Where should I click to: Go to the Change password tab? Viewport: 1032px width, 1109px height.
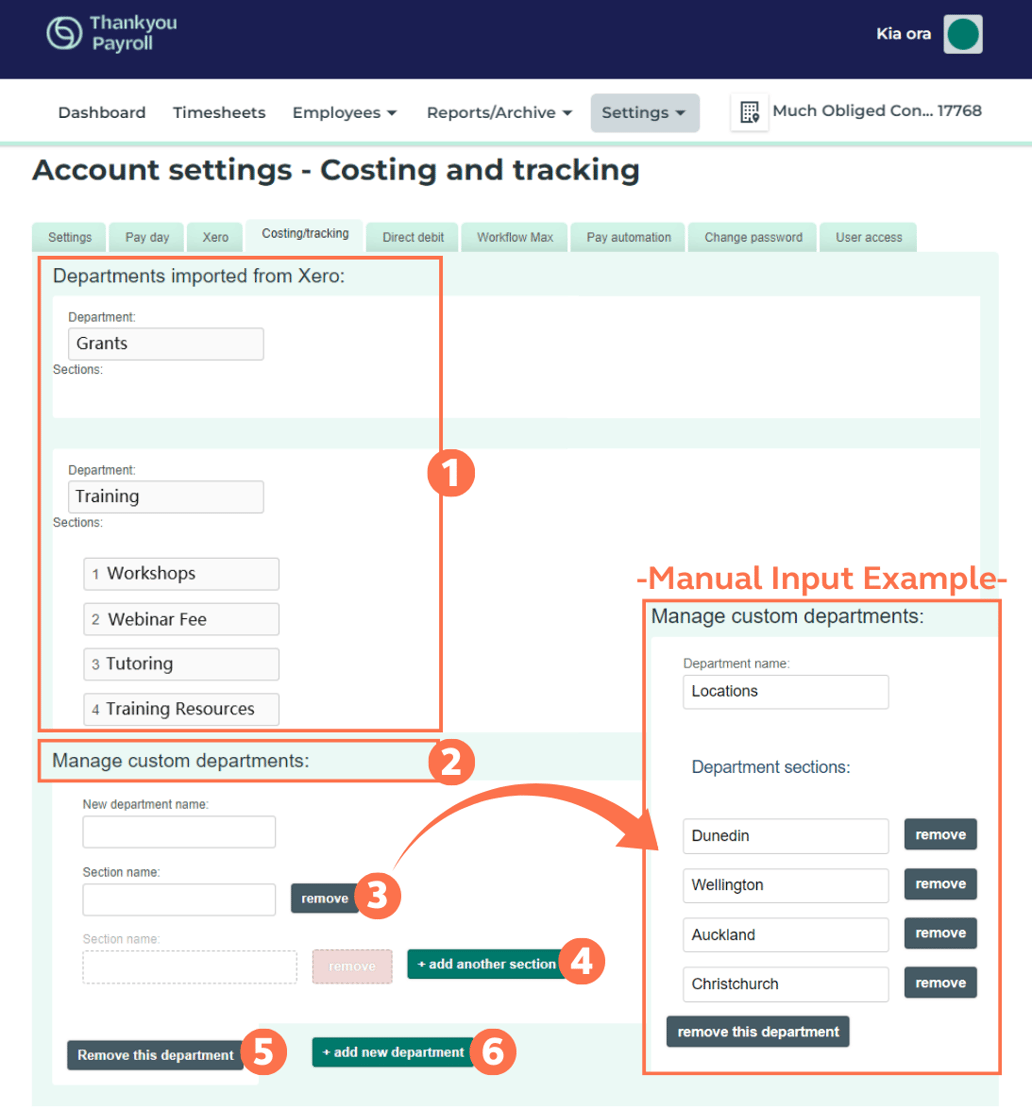coord(752,237)
